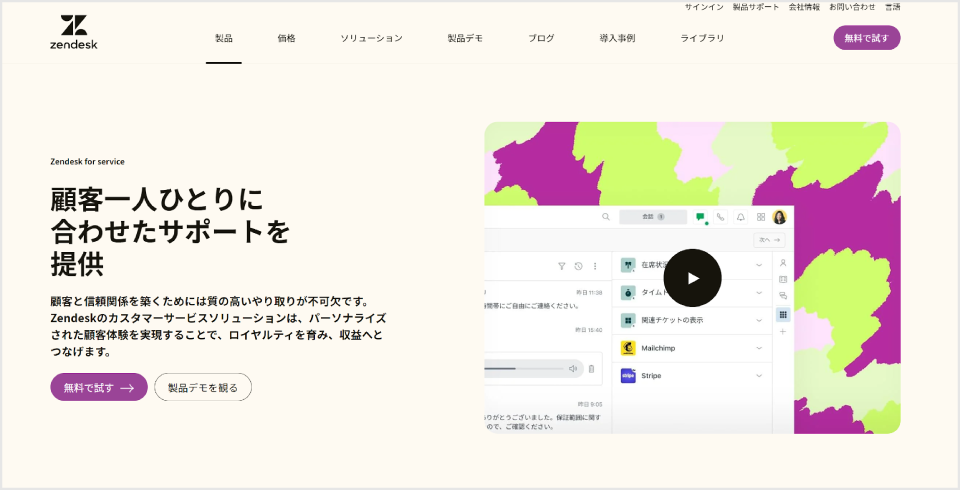The image size is (960, 490).
Task: Open the 導入事例 navigation item
Action: pos(617,38)
